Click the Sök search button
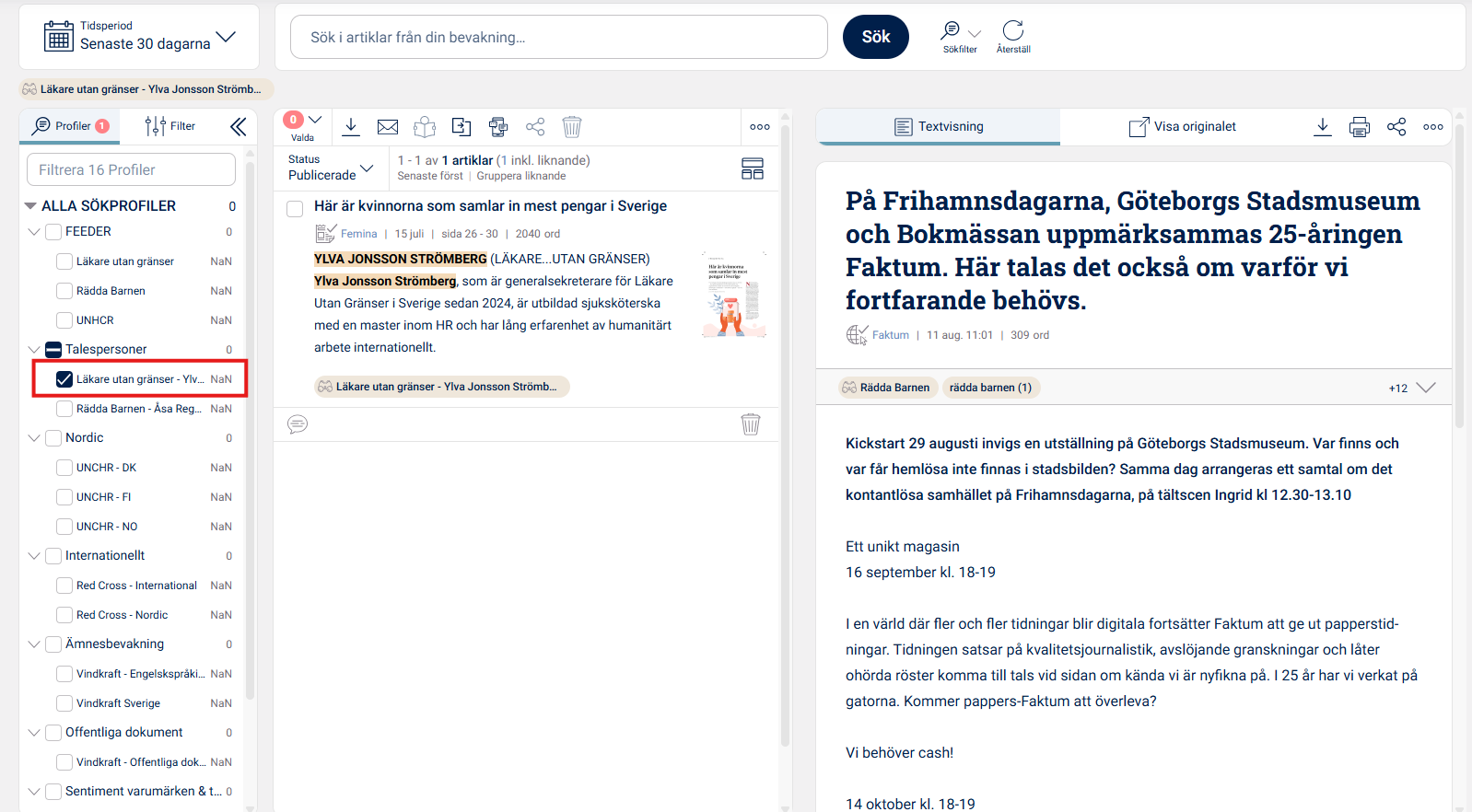Screen dimensions: 1472x812 pos(876,37)
